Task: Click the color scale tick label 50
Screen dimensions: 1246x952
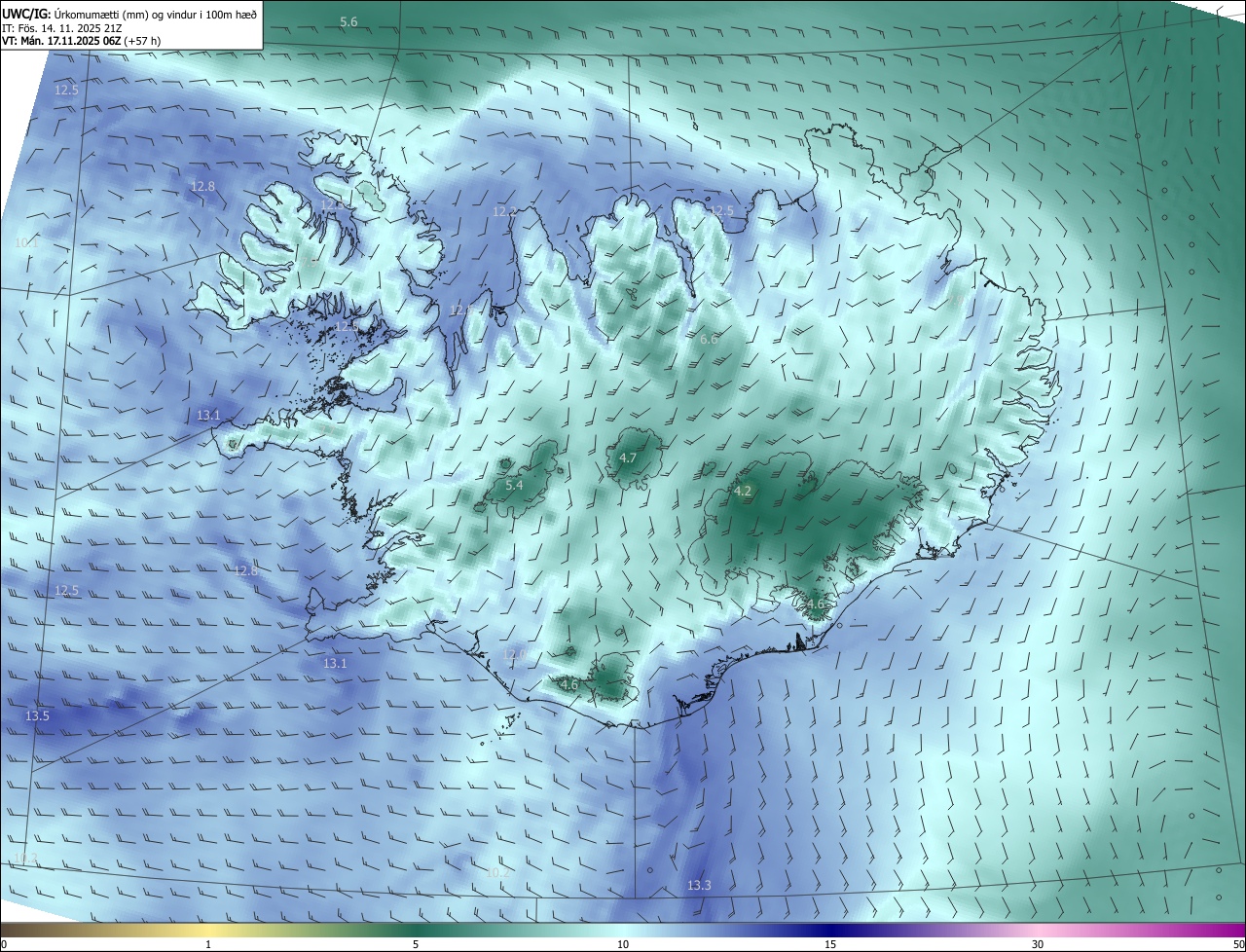Action: click(1238, 944)
